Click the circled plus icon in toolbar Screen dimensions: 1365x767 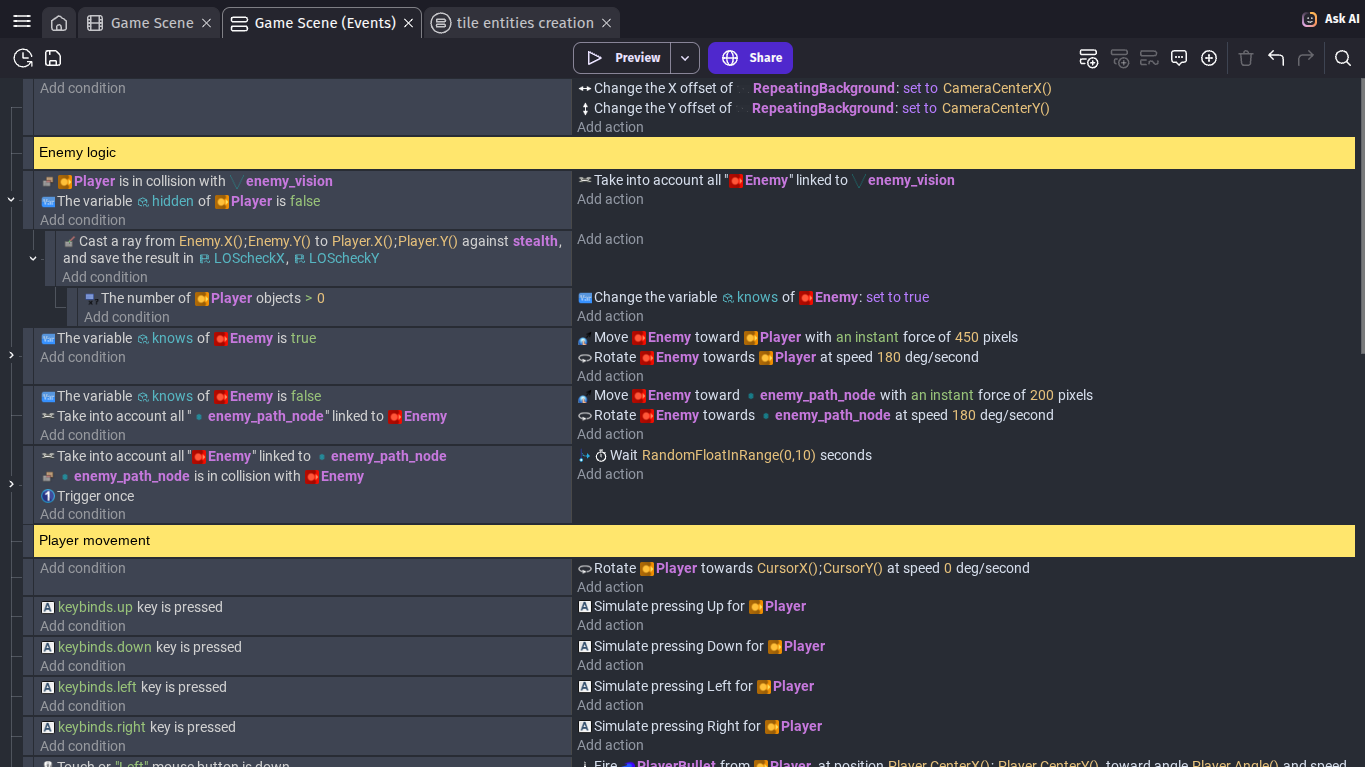coord(1209,58)
